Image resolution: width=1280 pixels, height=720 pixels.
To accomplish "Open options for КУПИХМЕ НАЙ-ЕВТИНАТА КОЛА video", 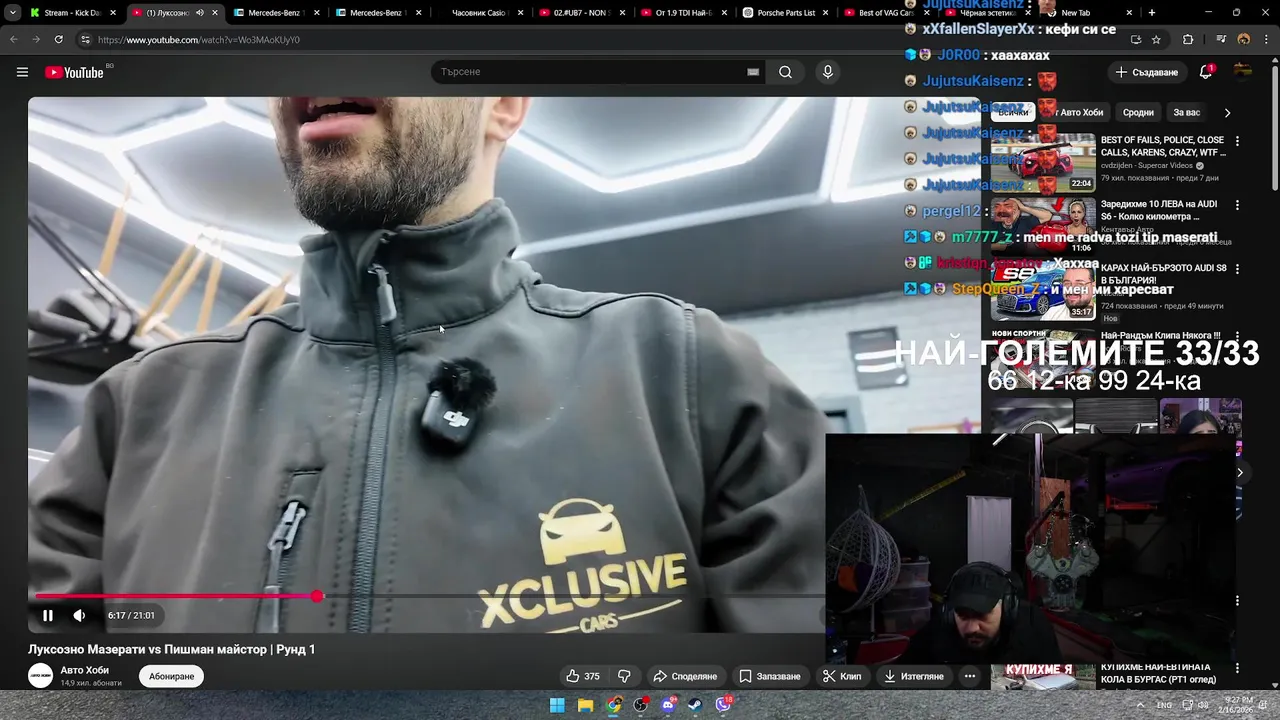I will click(1237, 668).
